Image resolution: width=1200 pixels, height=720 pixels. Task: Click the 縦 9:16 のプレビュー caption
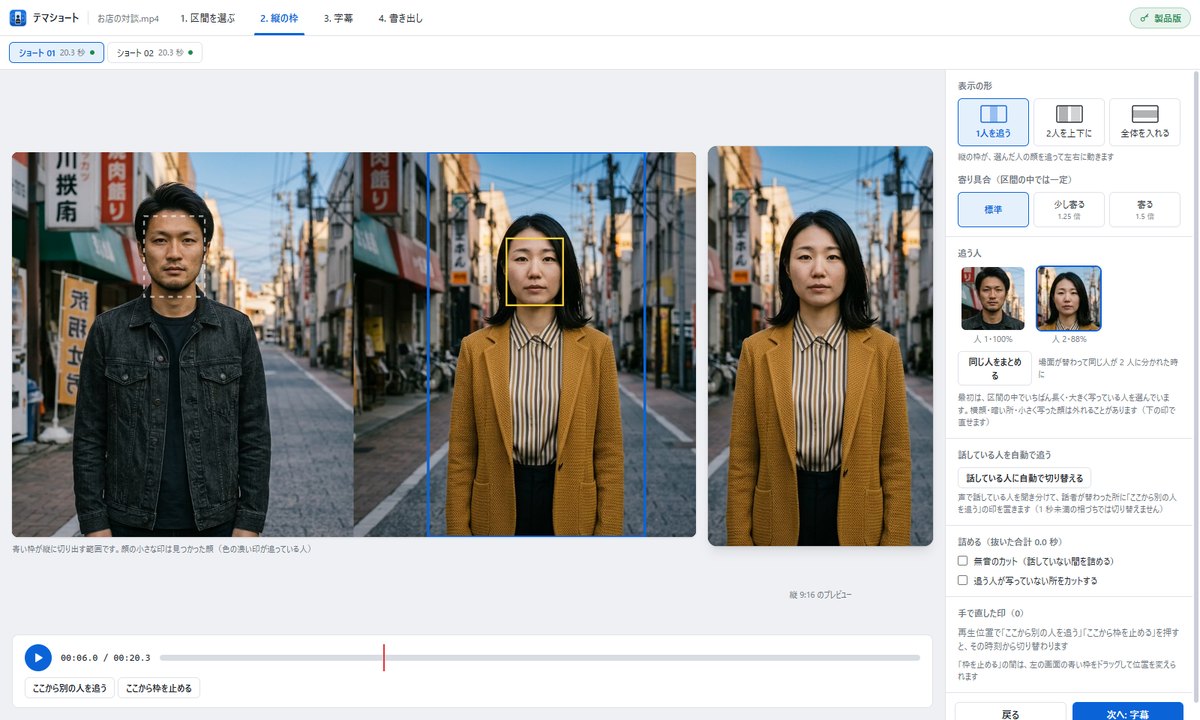(820, 595)
